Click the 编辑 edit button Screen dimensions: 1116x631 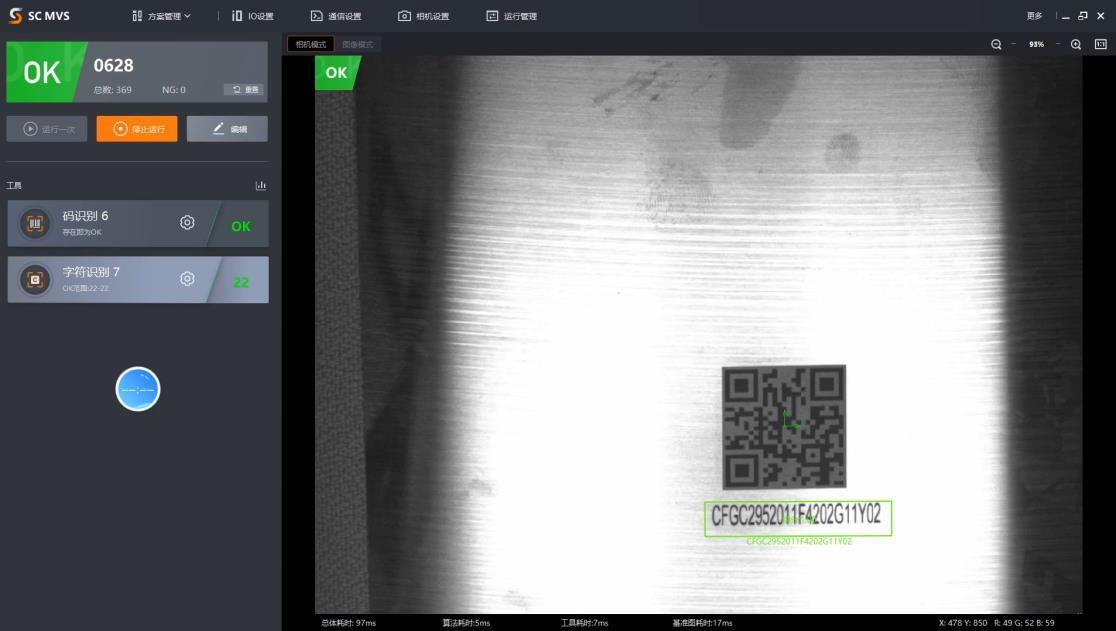tap(227, 129)
